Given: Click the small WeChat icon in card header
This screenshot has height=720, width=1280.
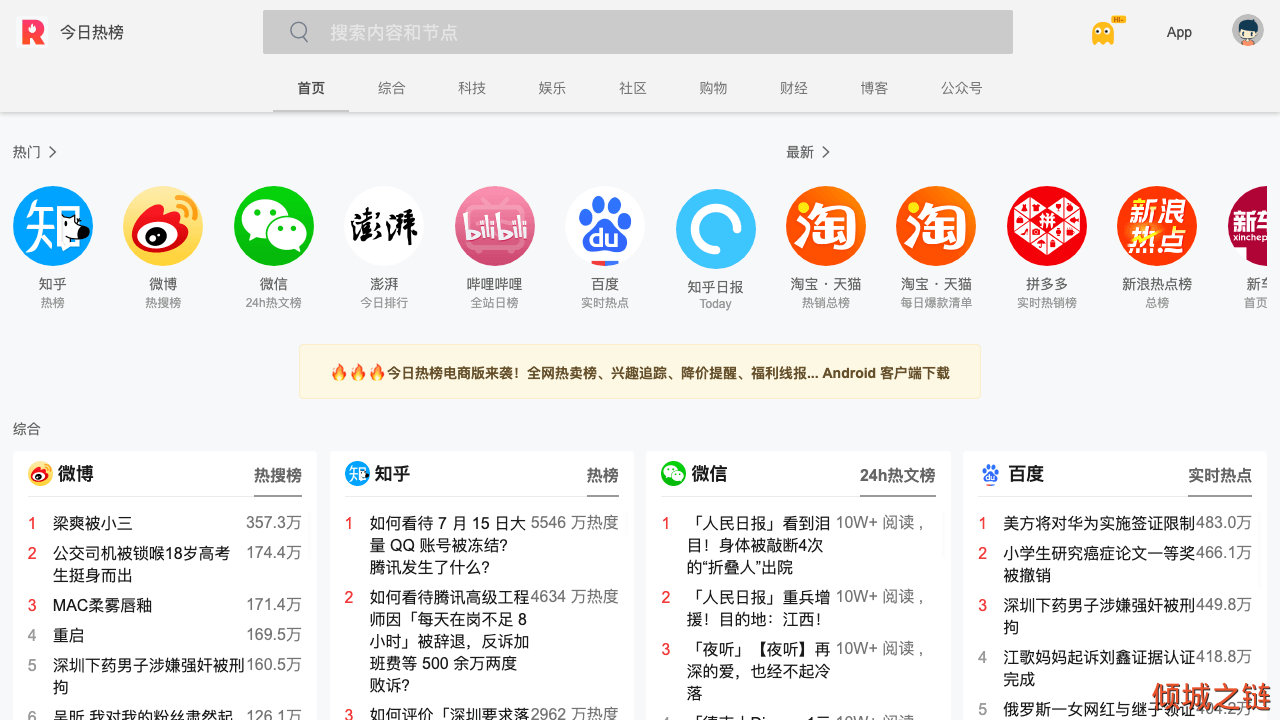Looking at the screenshot, I should (673, 474).
